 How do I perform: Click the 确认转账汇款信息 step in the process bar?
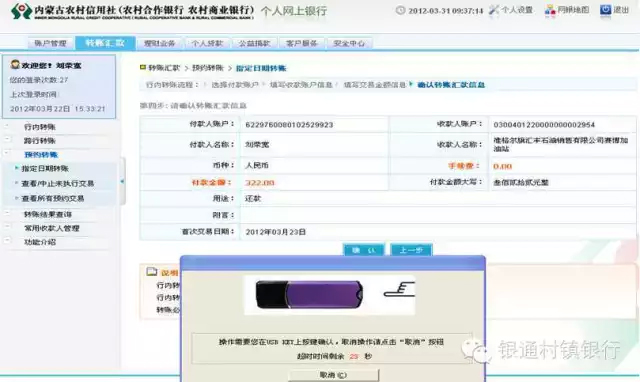coord(451,85)
